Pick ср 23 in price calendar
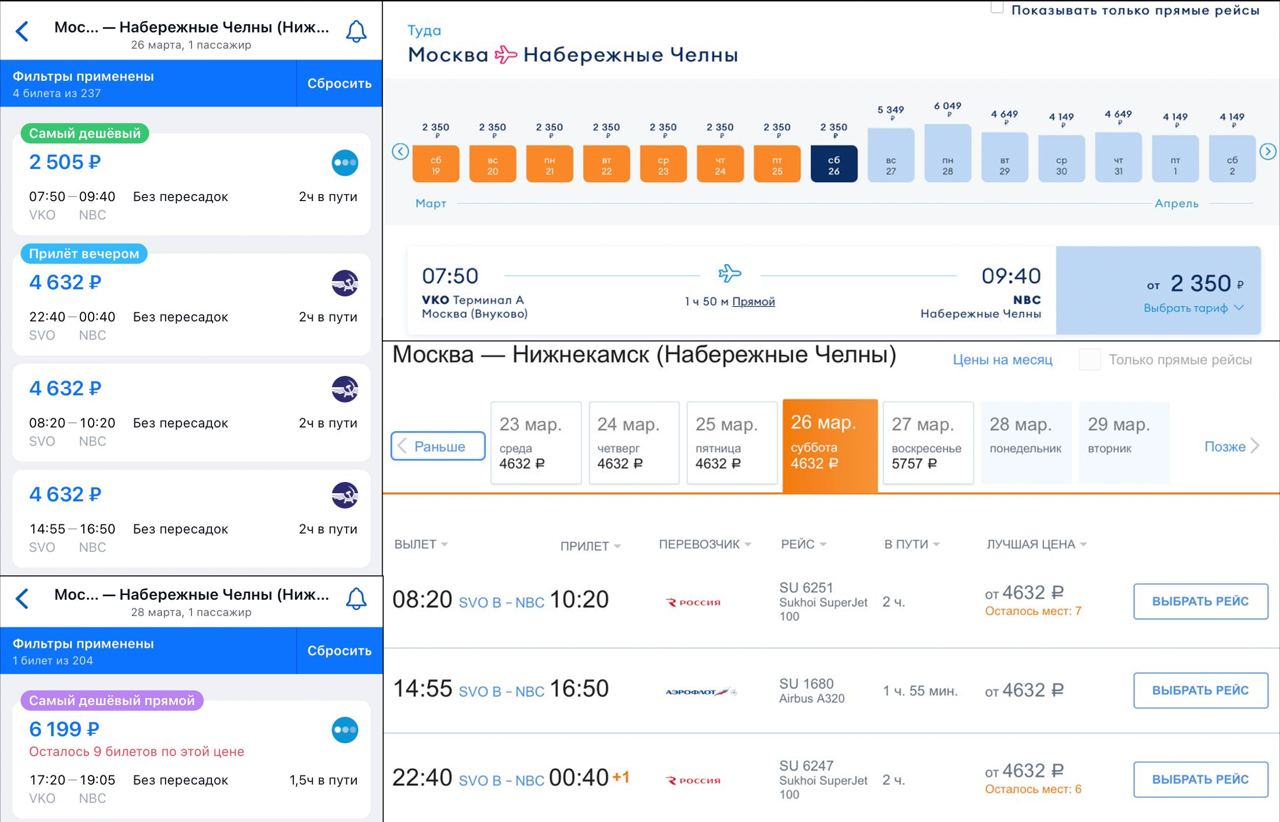Screen dimensions: 1280x822 [664, 164]
